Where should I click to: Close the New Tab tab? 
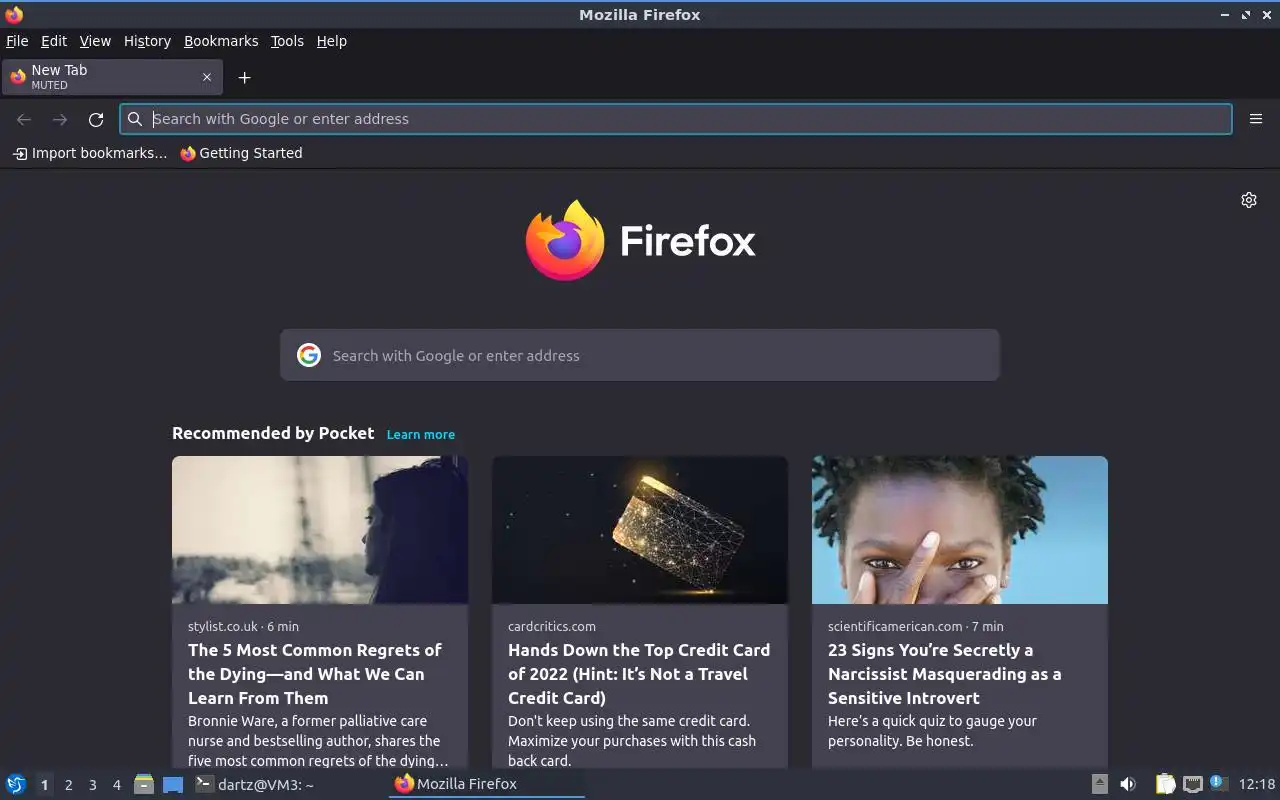pos(207,77)
